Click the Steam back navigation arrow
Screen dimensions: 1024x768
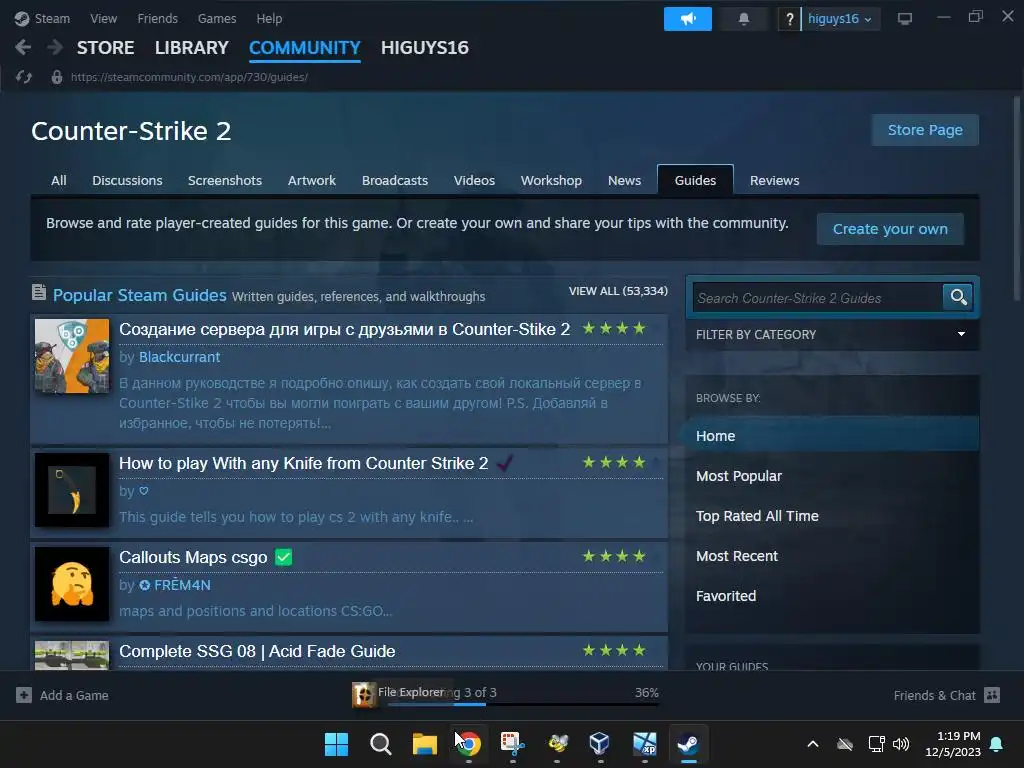(23, 47)
